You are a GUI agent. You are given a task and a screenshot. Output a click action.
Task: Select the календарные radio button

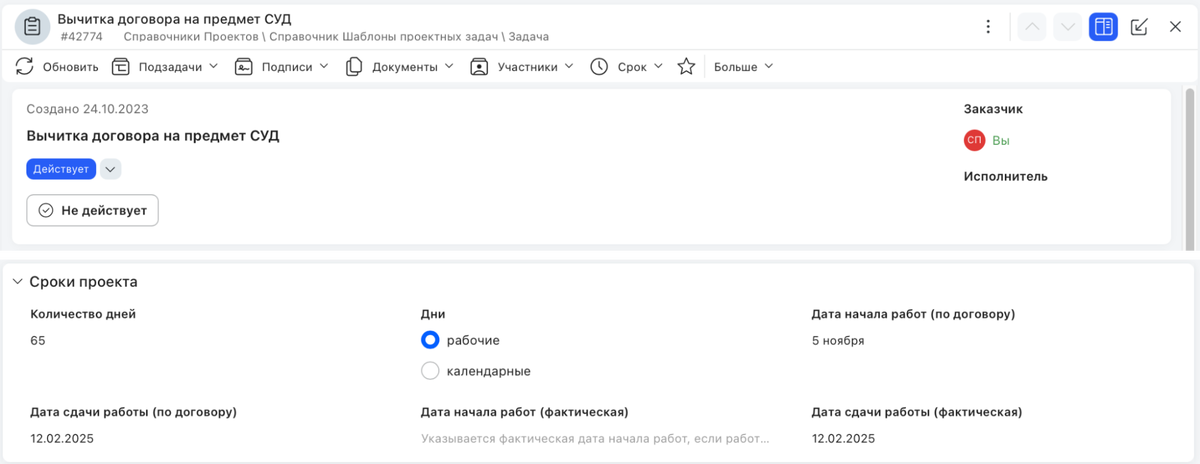coord(431,371)
